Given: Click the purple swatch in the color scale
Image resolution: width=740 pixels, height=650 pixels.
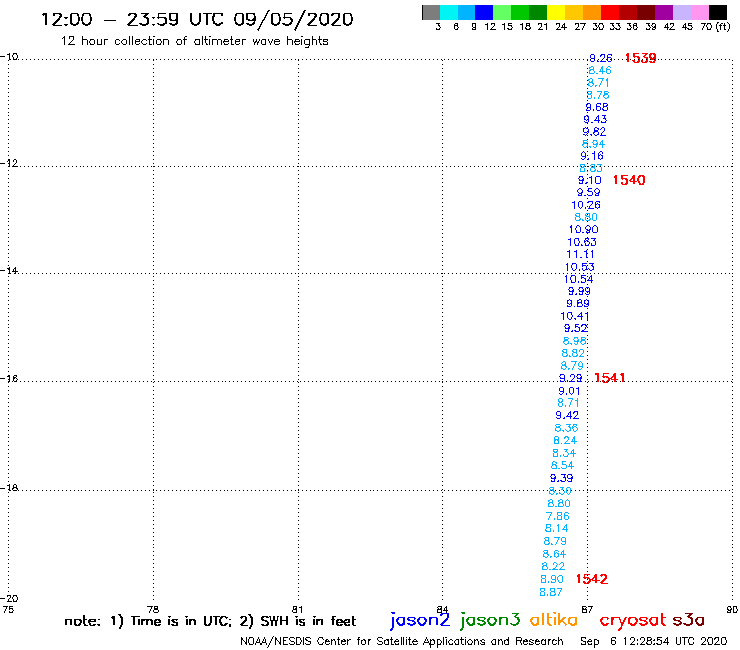Looking at the screenshot, I should pos(664,12).
